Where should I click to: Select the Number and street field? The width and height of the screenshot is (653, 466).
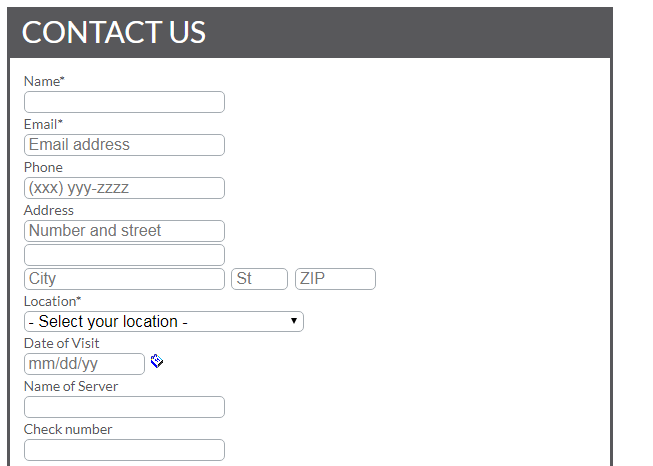pyautogui.click(x=124, y=231)
